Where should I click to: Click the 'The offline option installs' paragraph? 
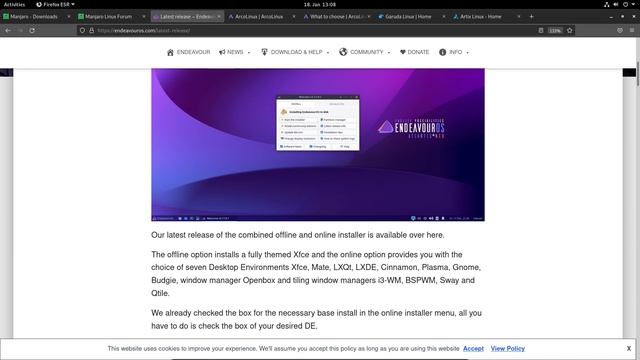pyautogui.click(x=316, y=274)
